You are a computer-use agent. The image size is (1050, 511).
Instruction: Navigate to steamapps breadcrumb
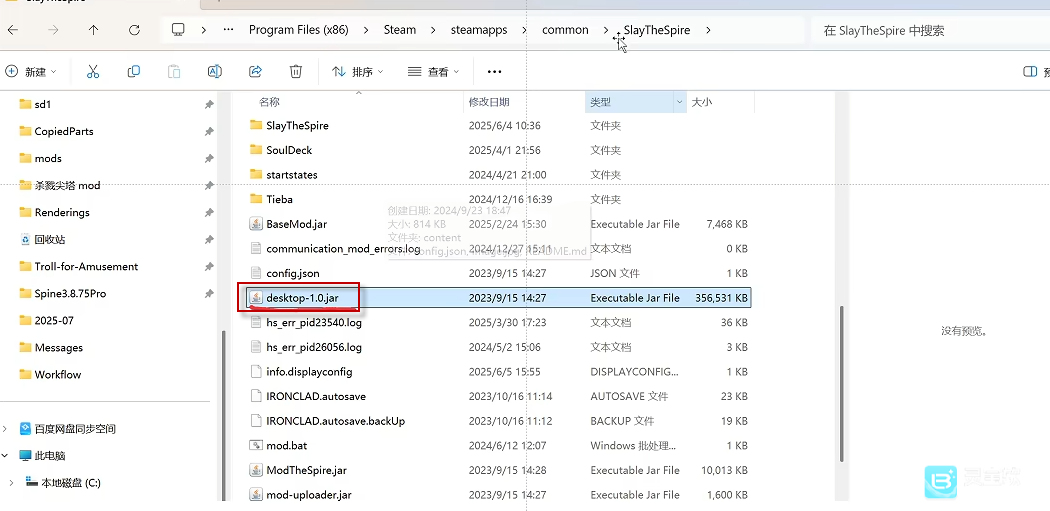(479, 30)
